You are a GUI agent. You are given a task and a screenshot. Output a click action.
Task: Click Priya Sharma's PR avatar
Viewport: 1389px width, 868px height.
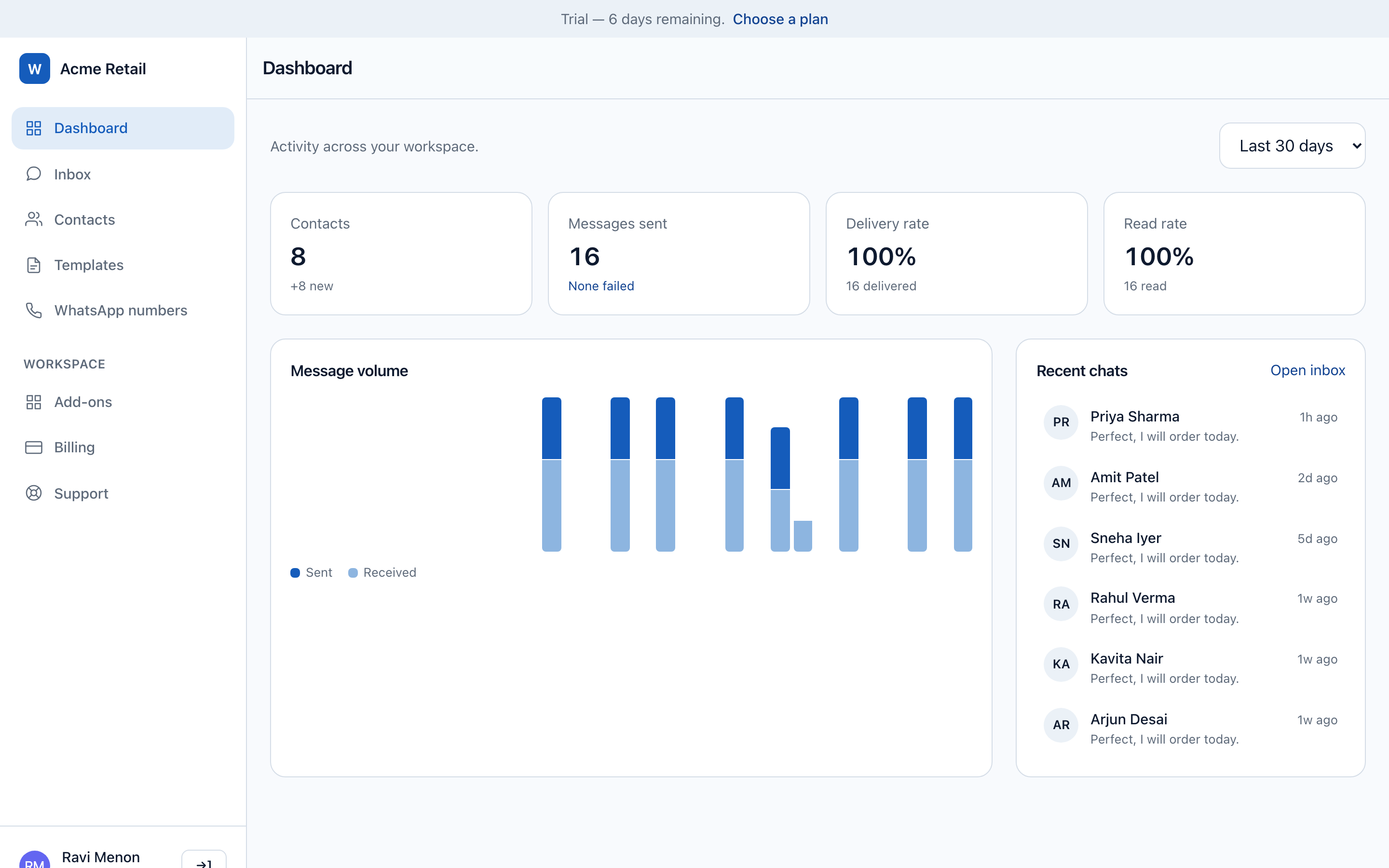[1061, 422]
